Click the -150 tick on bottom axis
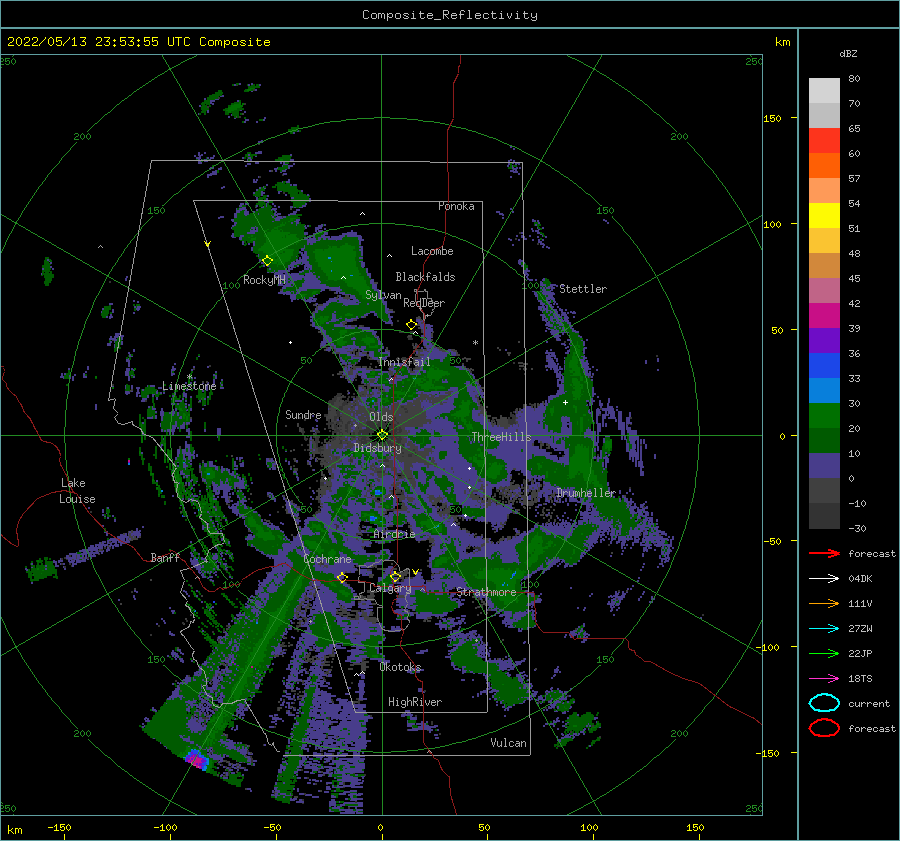Image resolution: width=900 pixels, height=841 pixels. pos(59,828)
